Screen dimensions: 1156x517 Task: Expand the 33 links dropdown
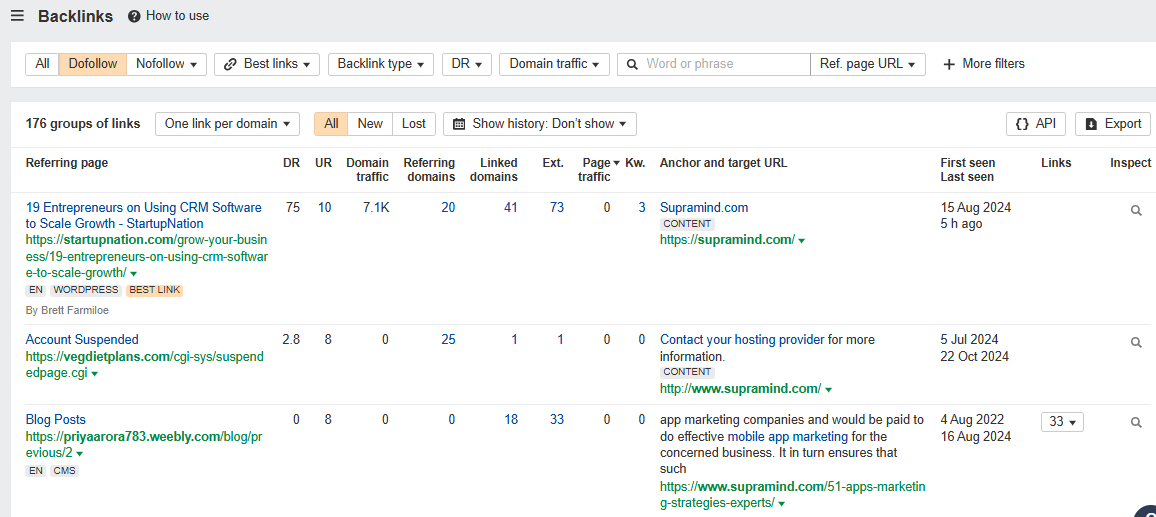pos(1062,423)
